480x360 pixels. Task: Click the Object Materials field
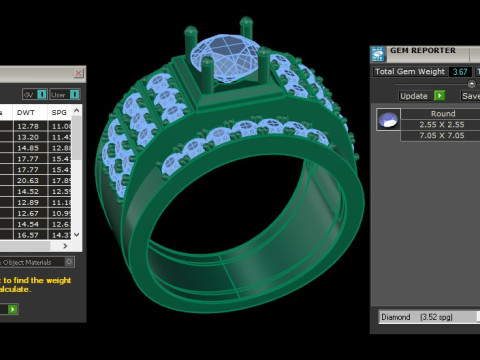click(x=32, y=262)
